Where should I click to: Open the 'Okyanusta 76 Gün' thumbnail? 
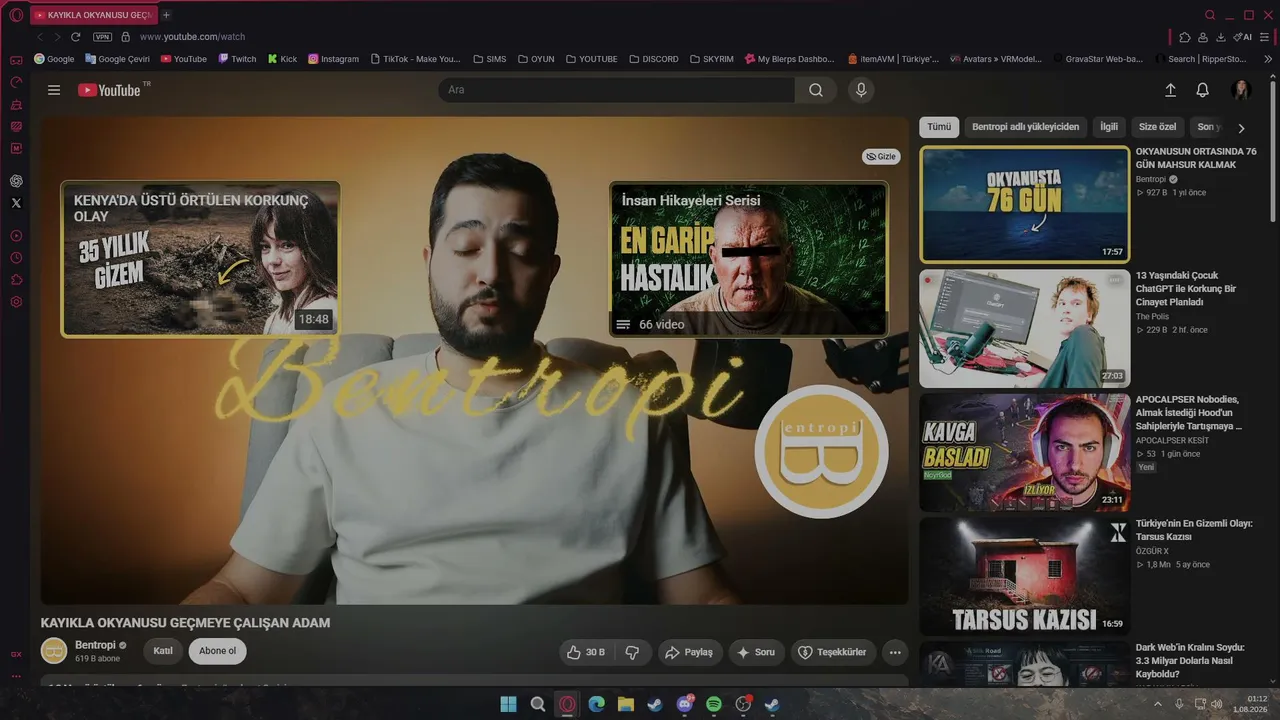[x=1025, y=205]
